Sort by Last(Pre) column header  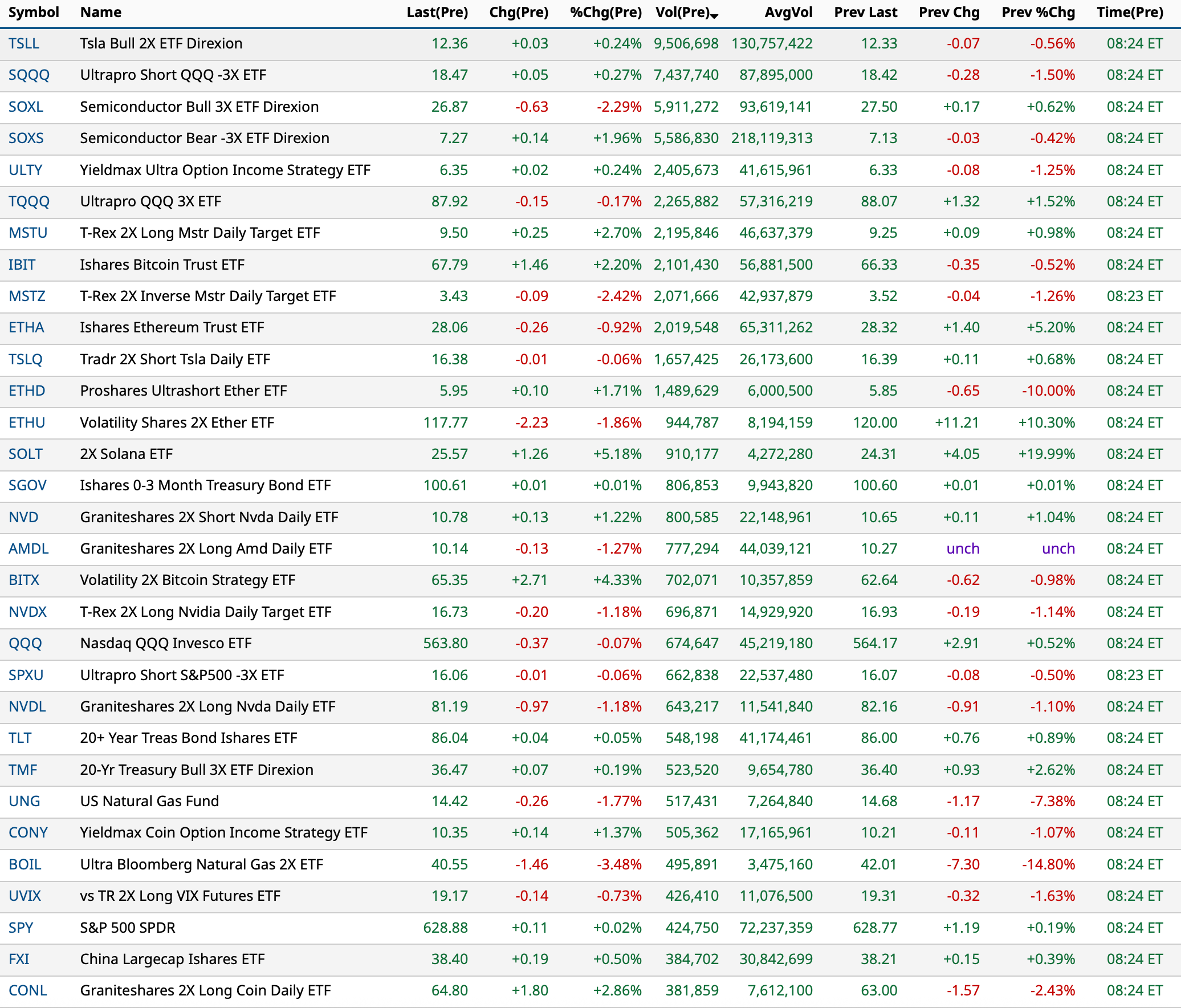(x=437, y=13)
